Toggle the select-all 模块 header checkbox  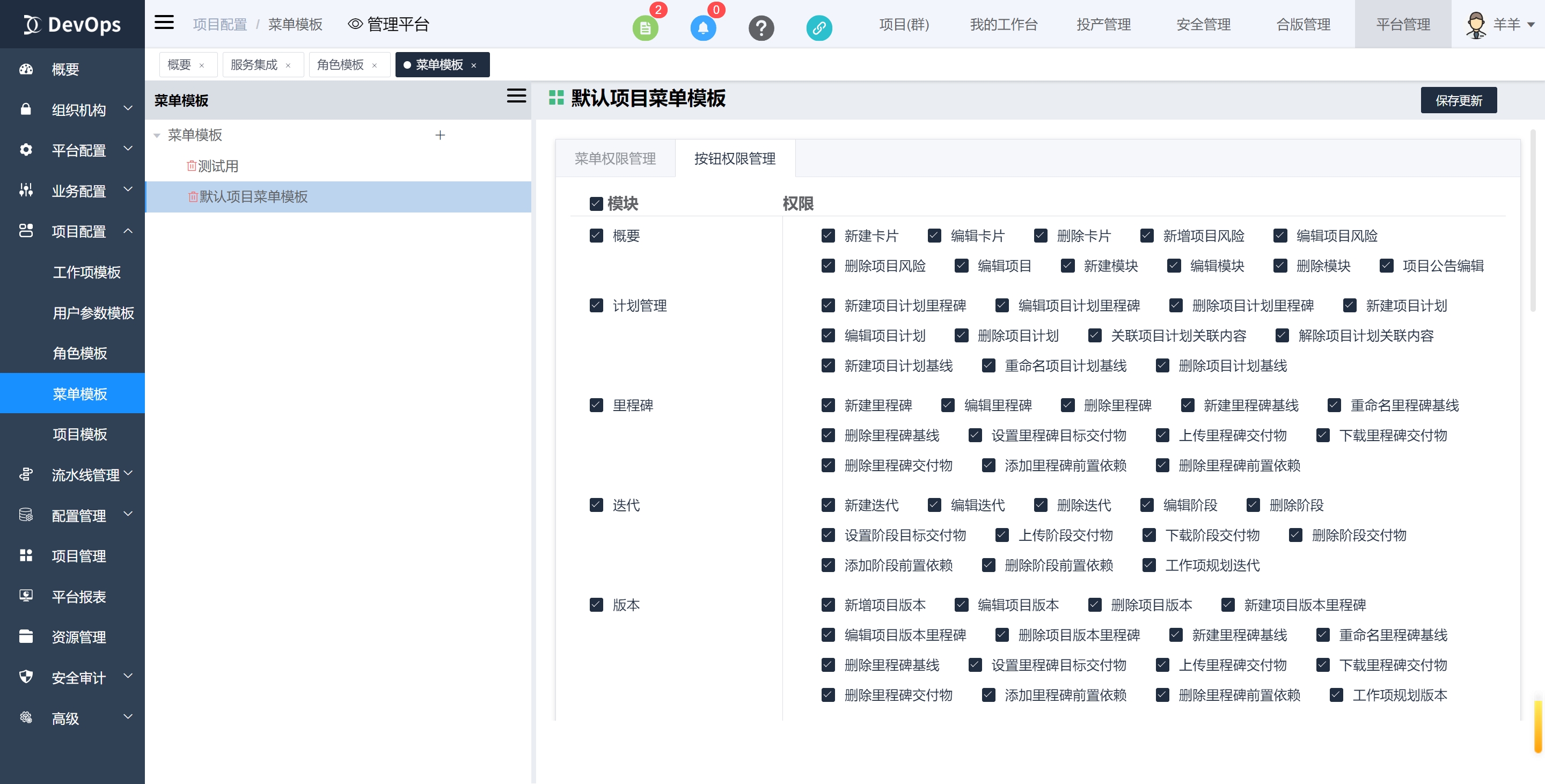coord(596,204)
